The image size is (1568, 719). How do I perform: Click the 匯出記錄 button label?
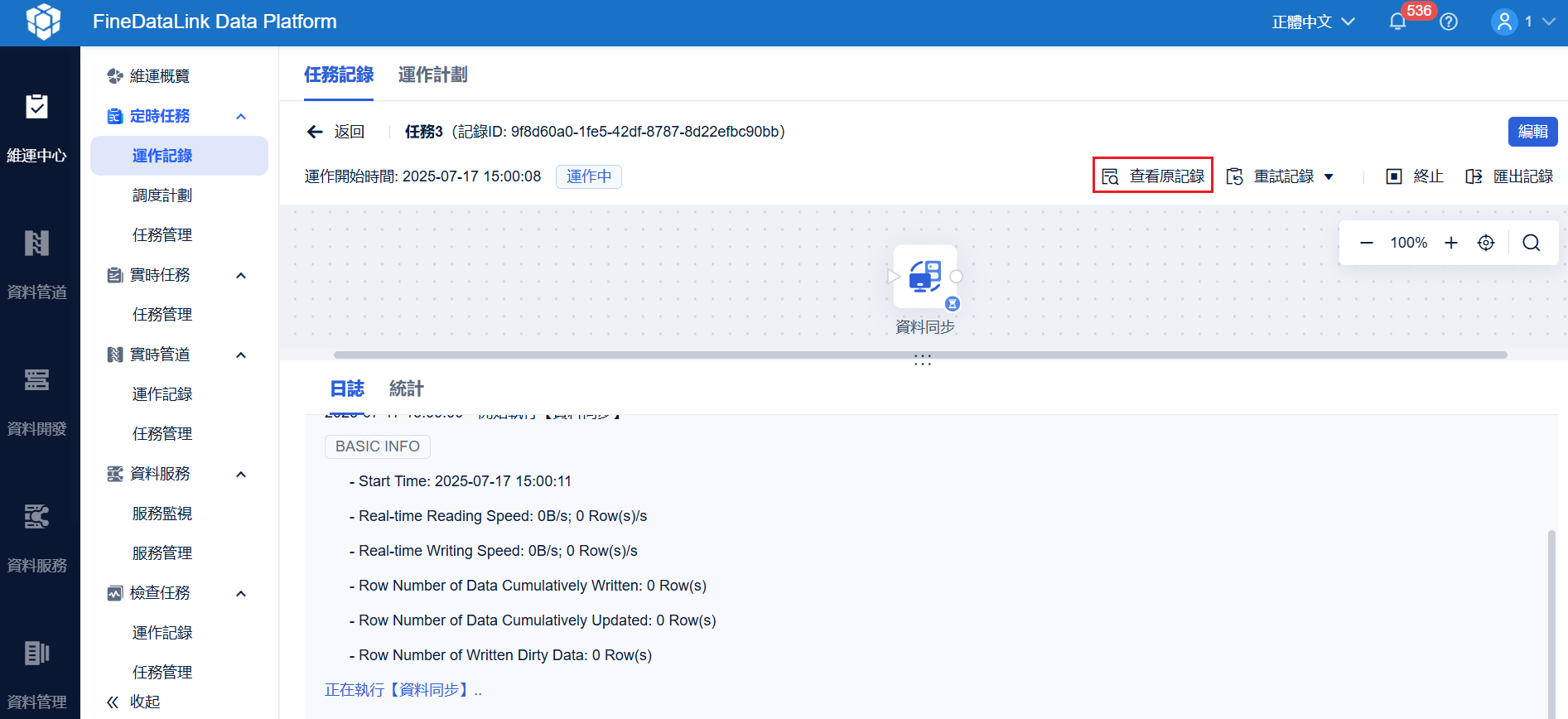point(1523,176)
